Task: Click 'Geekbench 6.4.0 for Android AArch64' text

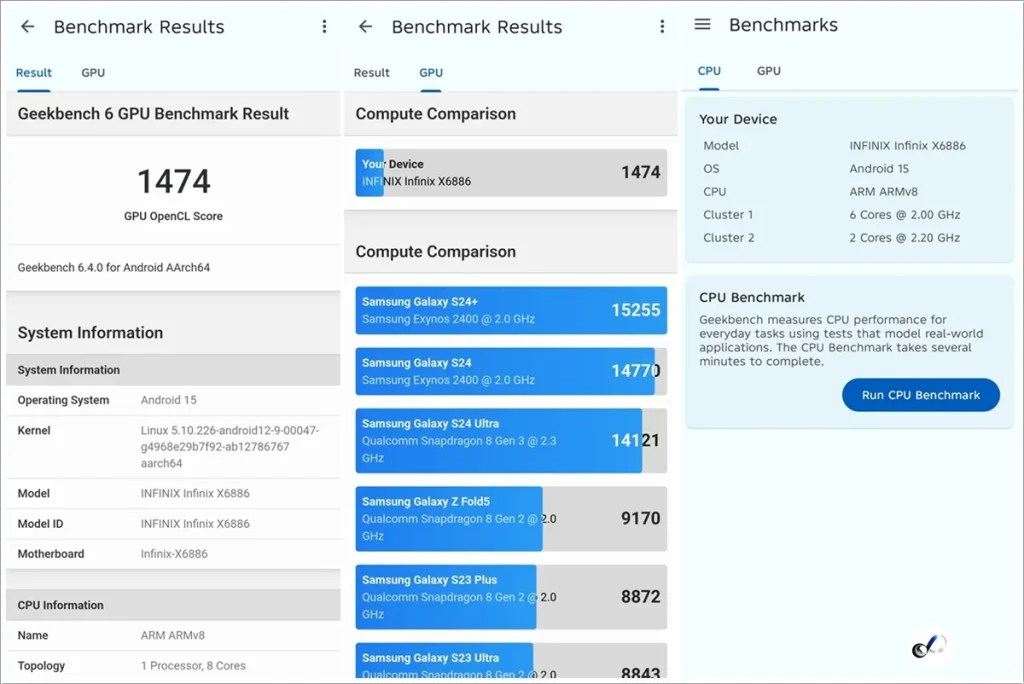Action: pos(114,267)
